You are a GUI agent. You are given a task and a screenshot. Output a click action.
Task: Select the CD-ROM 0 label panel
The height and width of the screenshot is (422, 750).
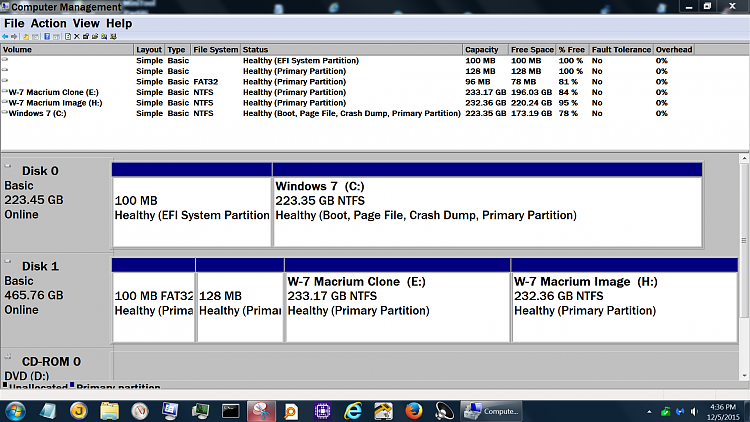56,367
